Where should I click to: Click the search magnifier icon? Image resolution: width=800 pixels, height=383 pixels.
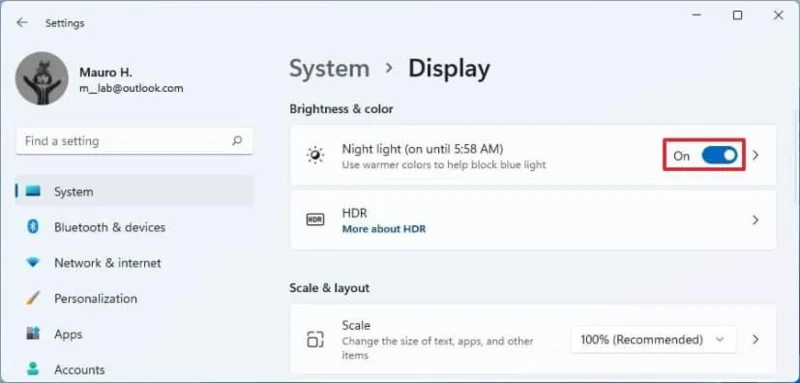click(237, 141)
